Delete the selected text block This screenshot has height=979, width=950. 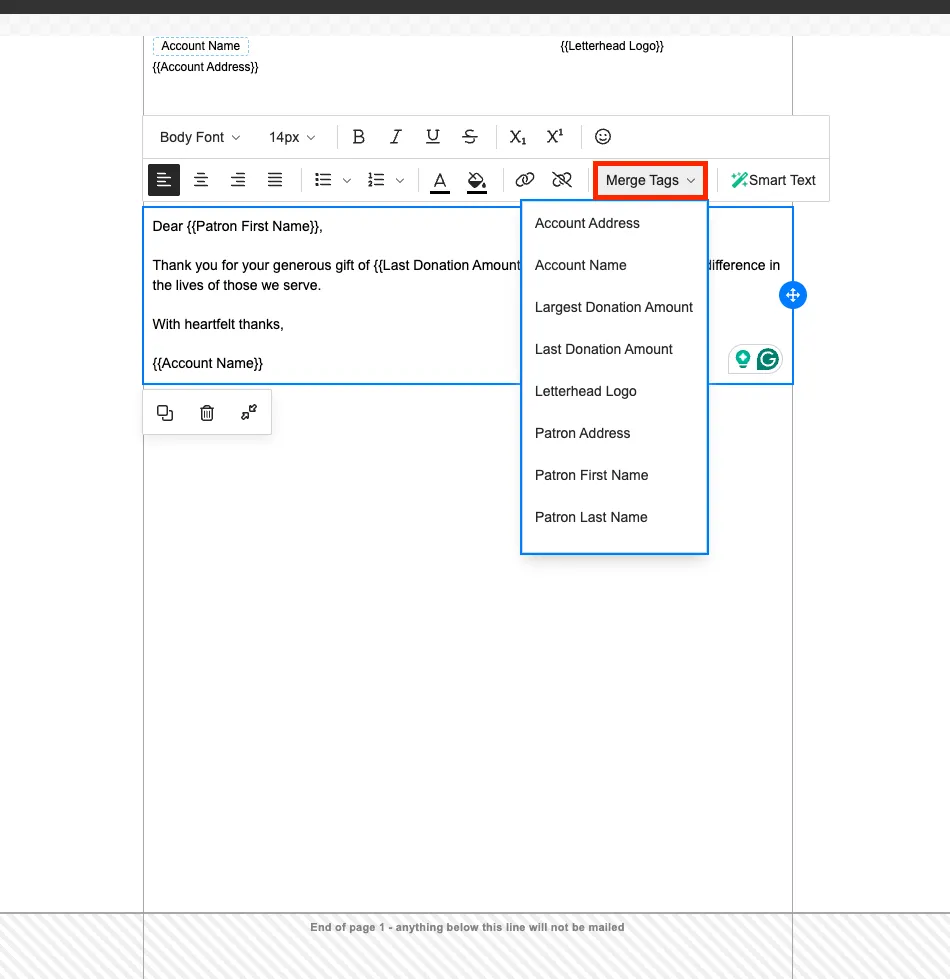click(x=207, y=413)
